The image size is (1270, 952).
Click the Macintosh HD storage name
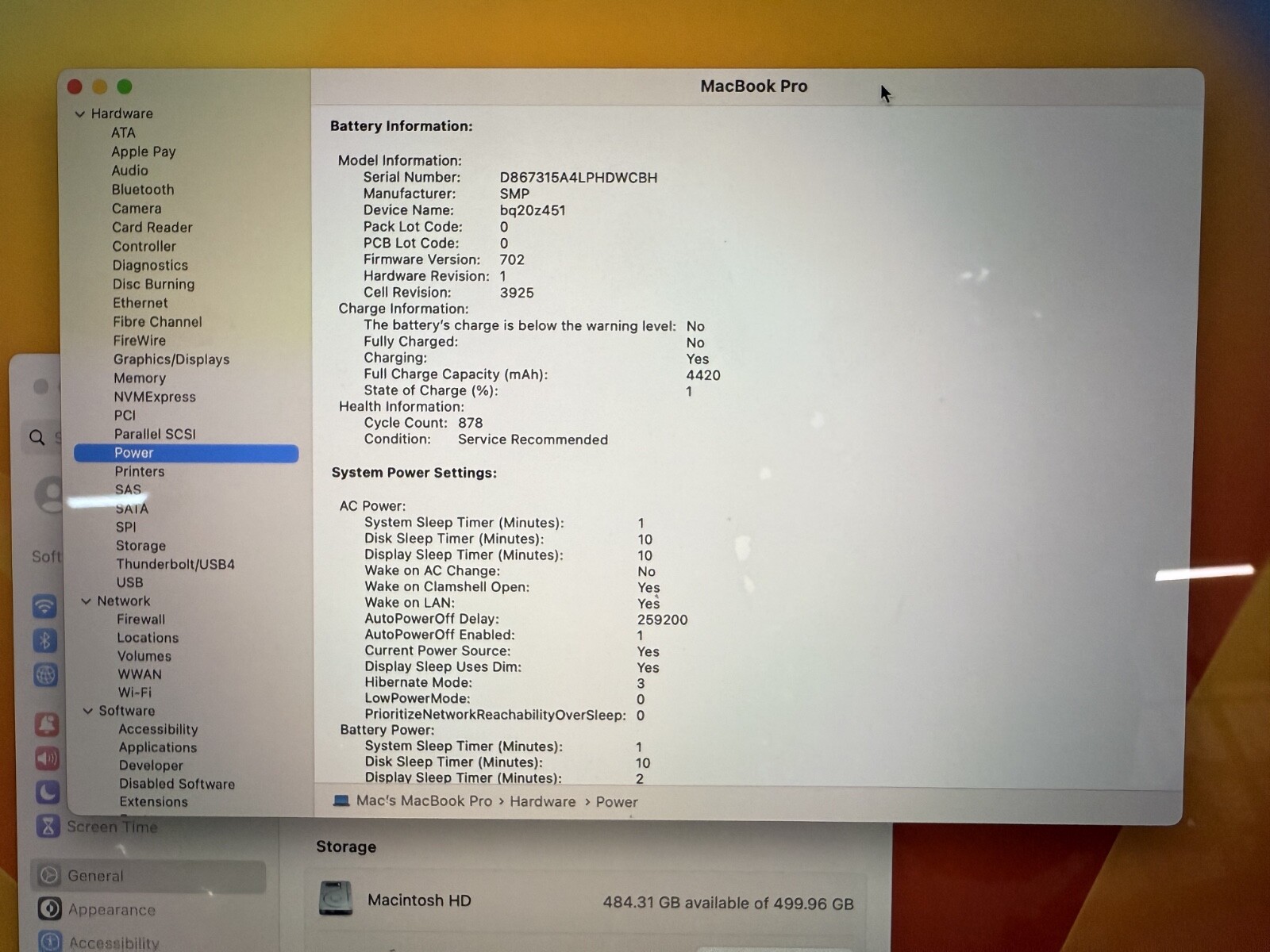pyautogui.click(x=419, y=900)
